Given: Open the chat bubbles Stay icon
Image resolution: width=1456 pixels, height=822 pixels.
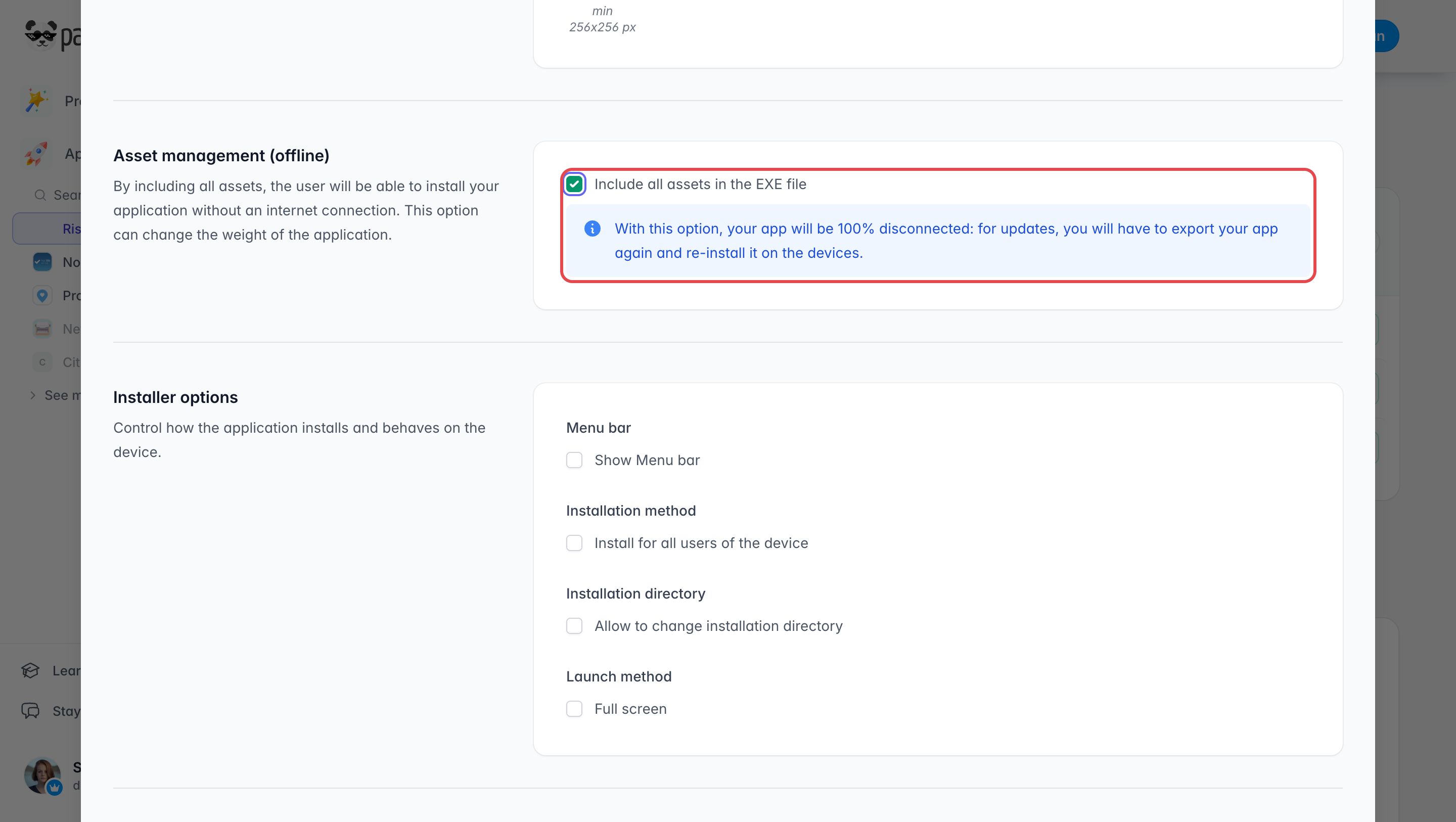Looking at the screenshot, I should click(x=30, y=711).
